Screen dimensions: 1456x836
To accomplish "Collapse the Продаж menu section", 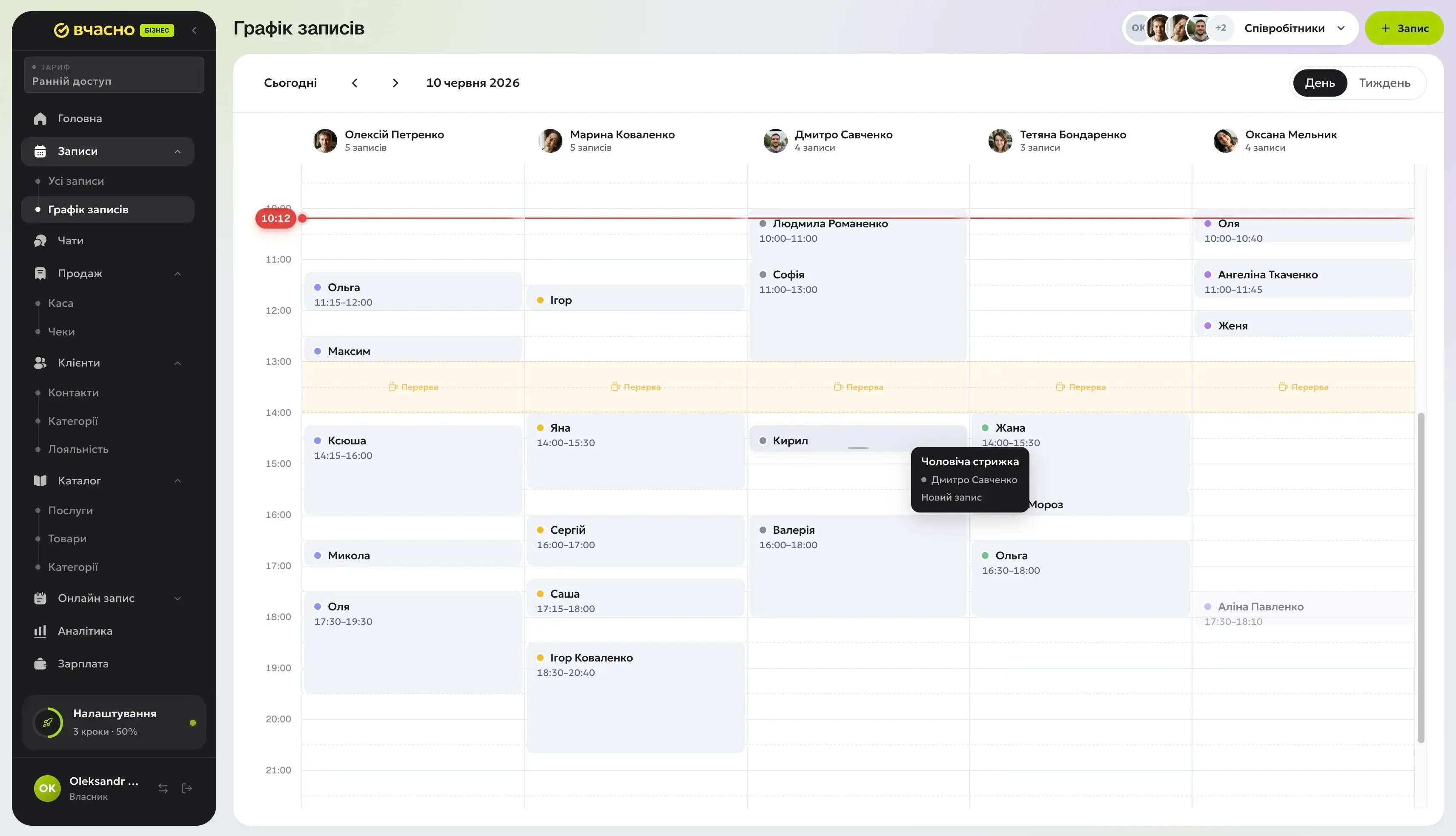I will point(178,273).
